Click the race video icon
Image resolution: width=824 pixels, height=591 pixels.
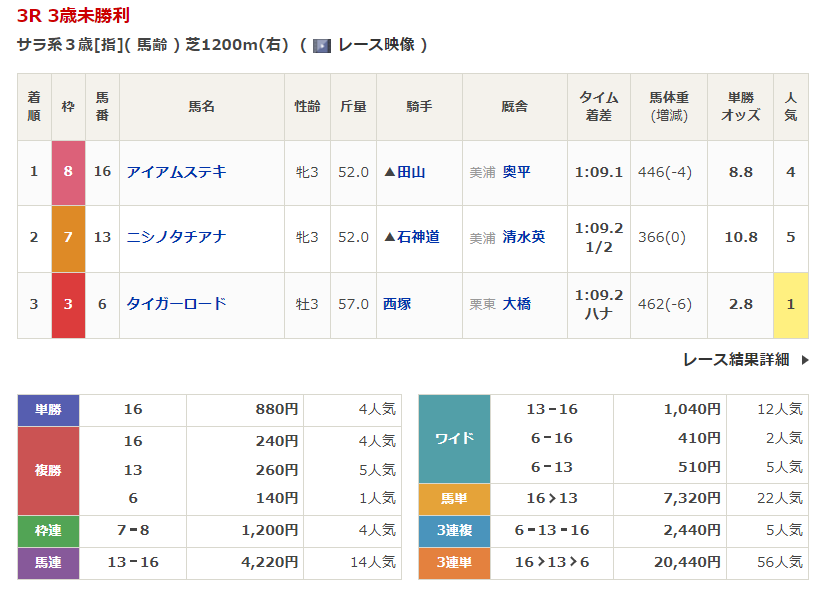click(322, 45)
